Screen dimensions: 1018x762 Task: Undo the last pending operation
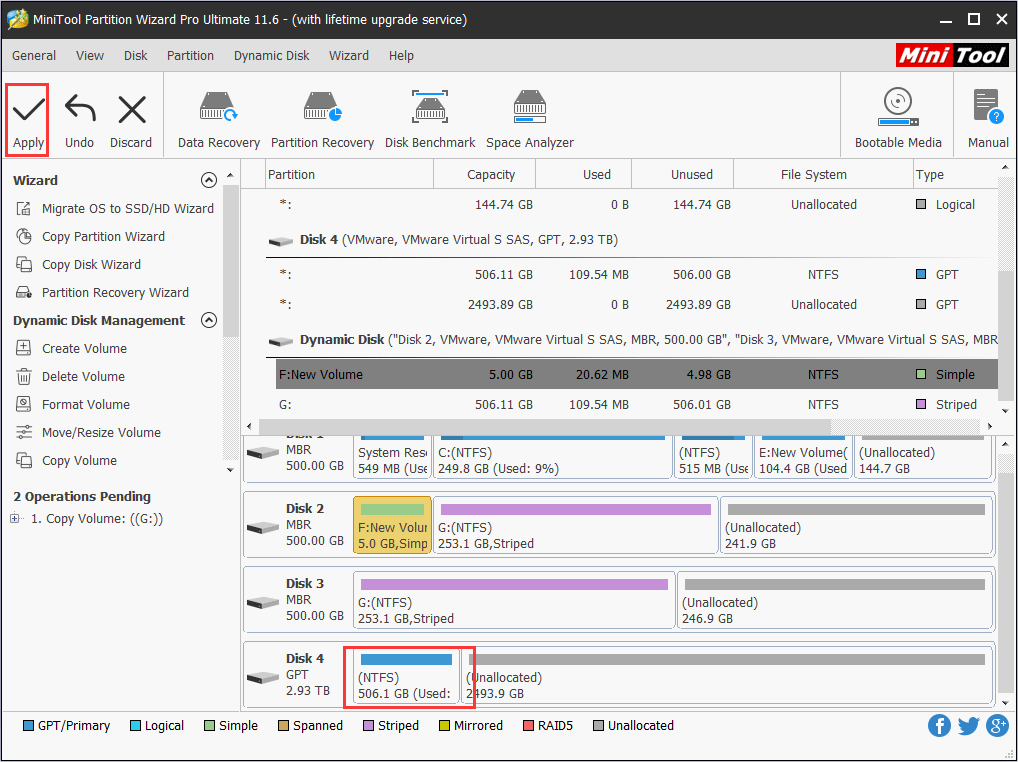tap(79, 120)
